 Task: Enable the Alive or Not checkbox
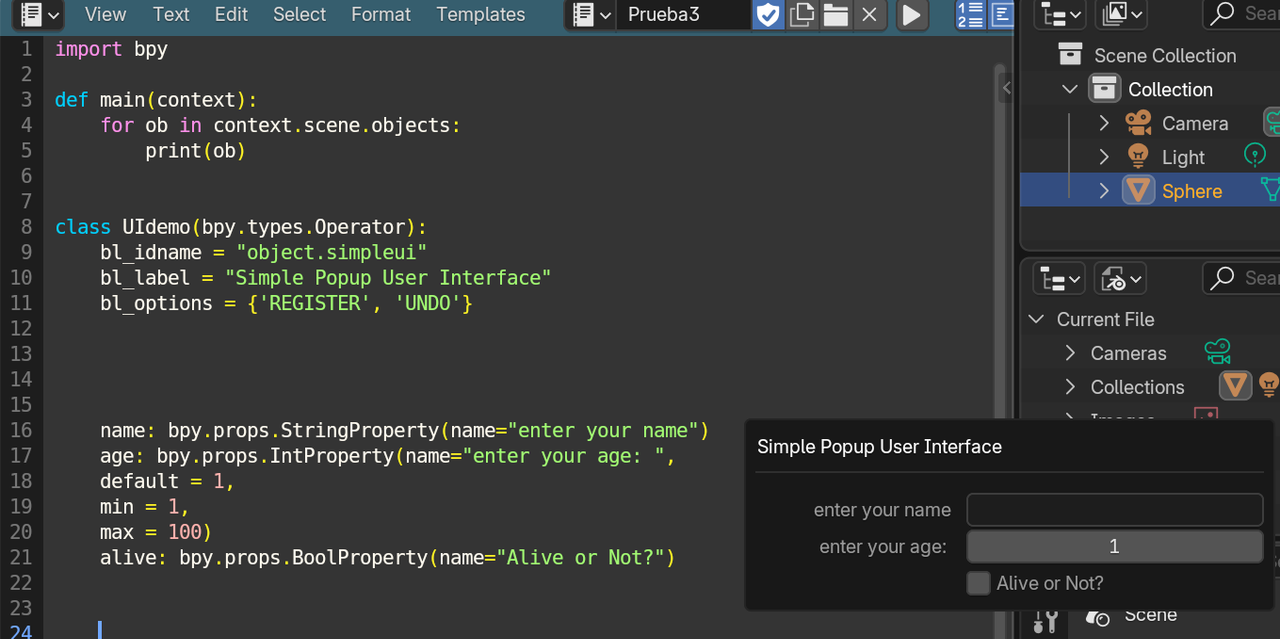pos(978,583)
